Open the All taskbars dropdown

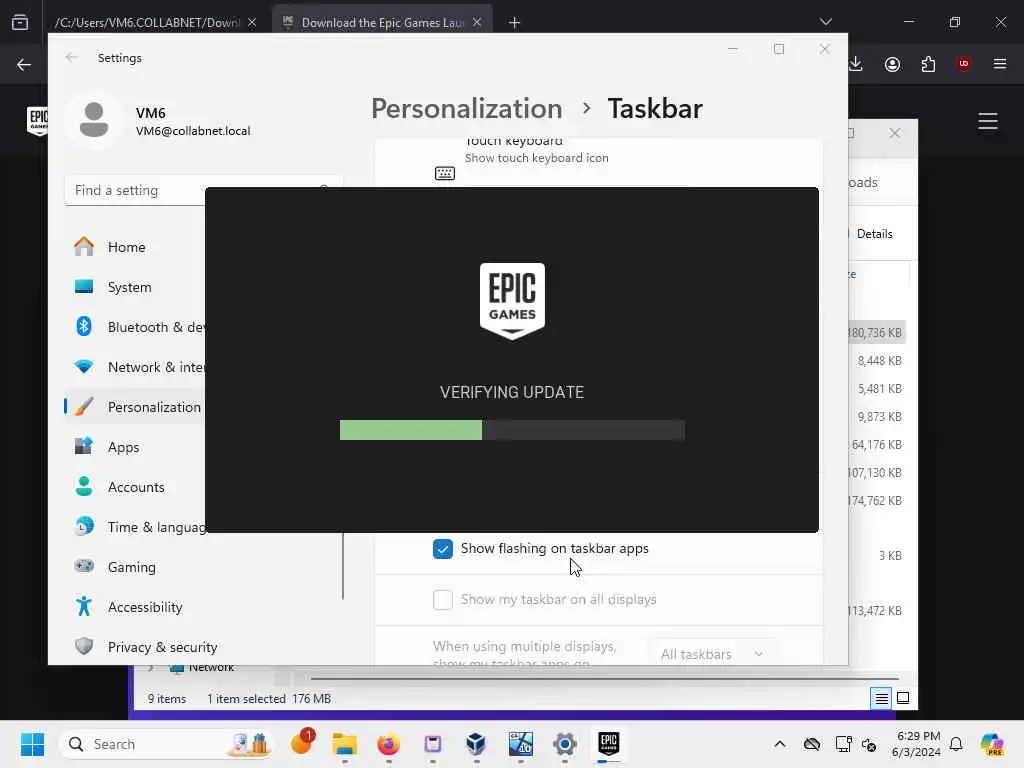pyautogui.click(x=712, y=654)
